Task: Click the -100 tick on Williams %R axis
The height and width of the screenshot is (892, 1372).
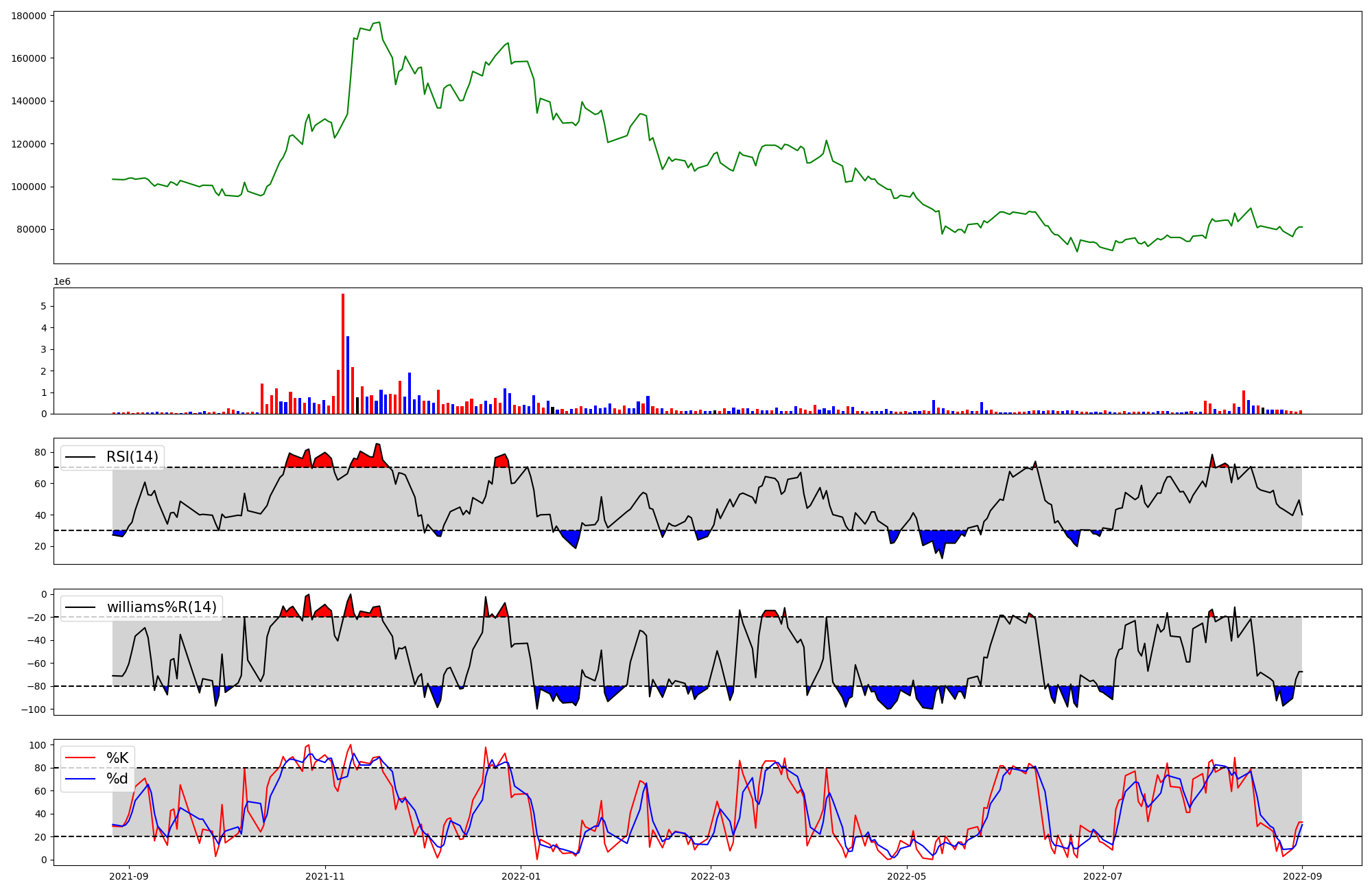Action: [34, 709]
